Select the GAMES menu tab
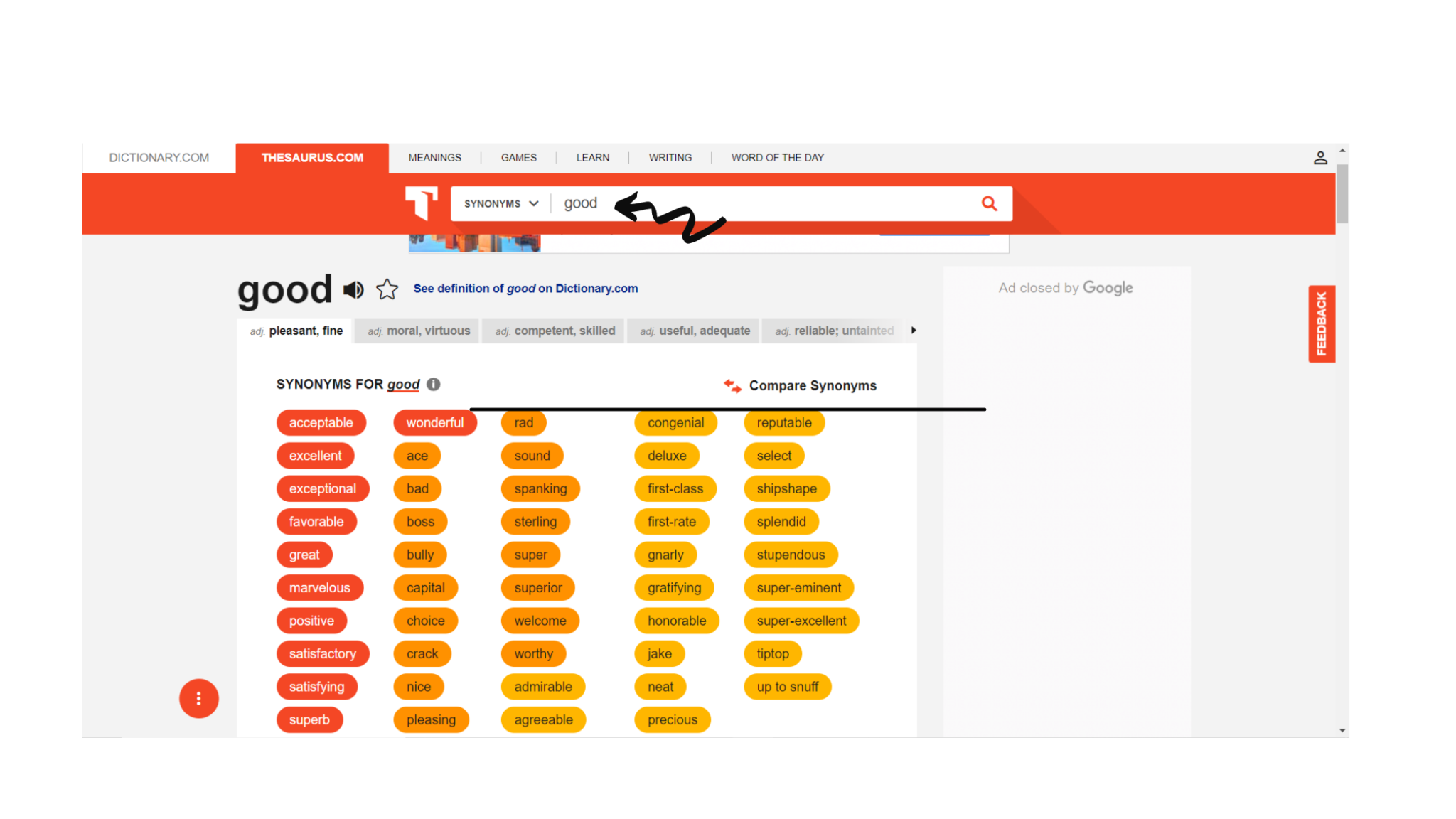 tap(518, 157)
